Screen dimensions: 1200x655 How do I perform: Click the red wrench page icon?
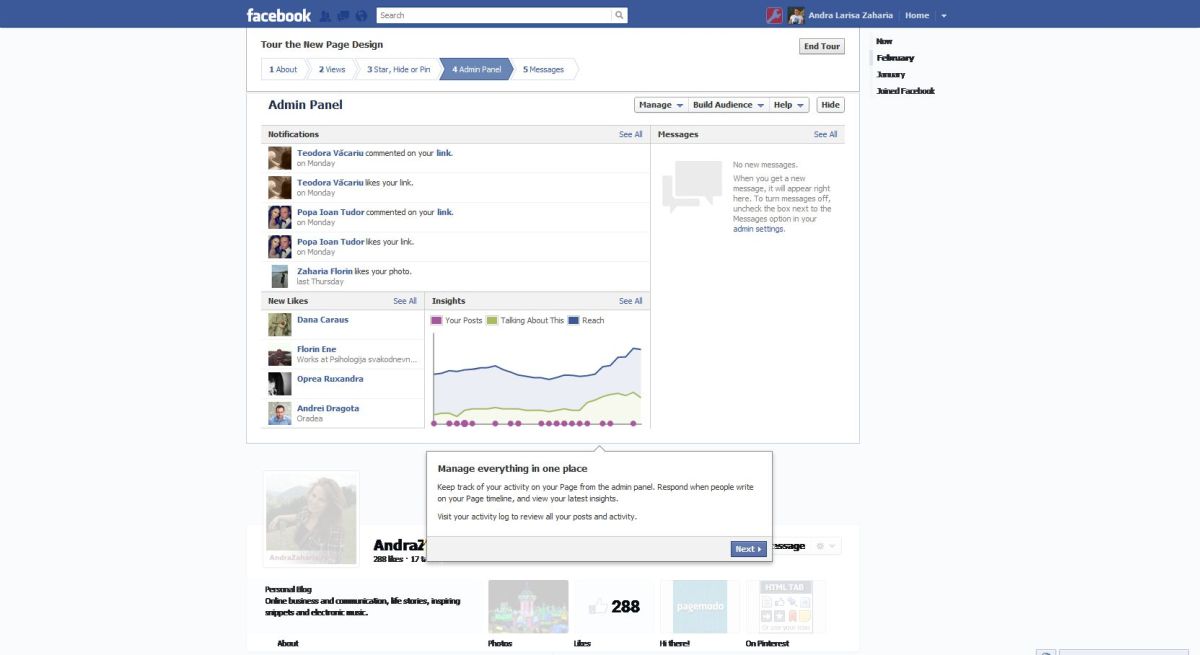(774, 15)
